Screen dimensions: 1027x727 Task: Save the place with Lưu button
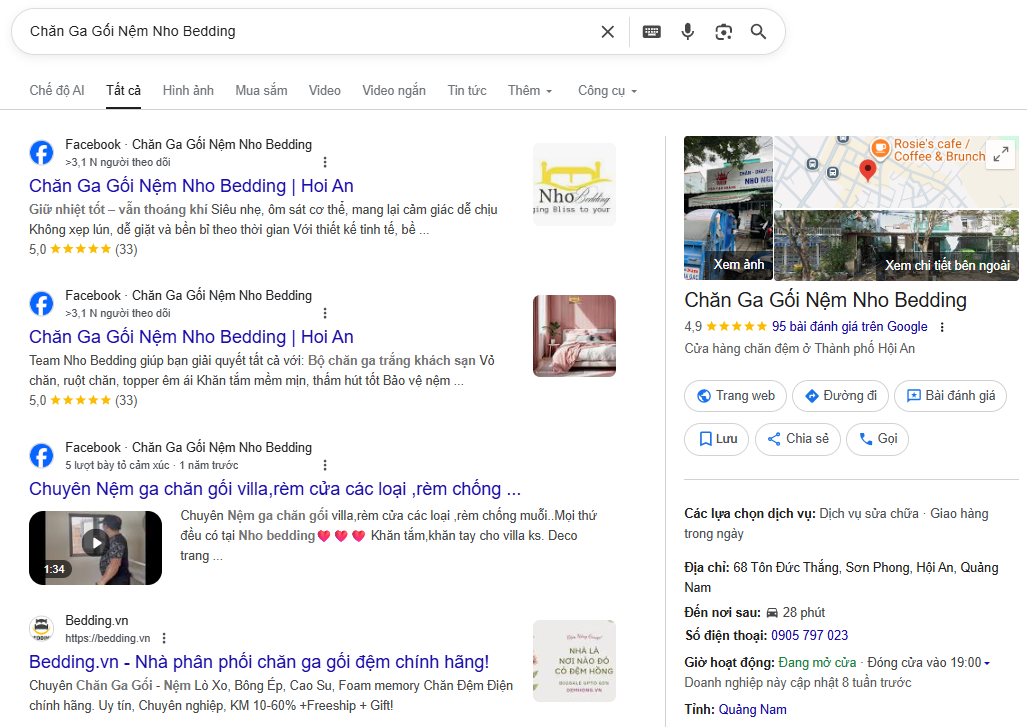click(x=717, y=439)
